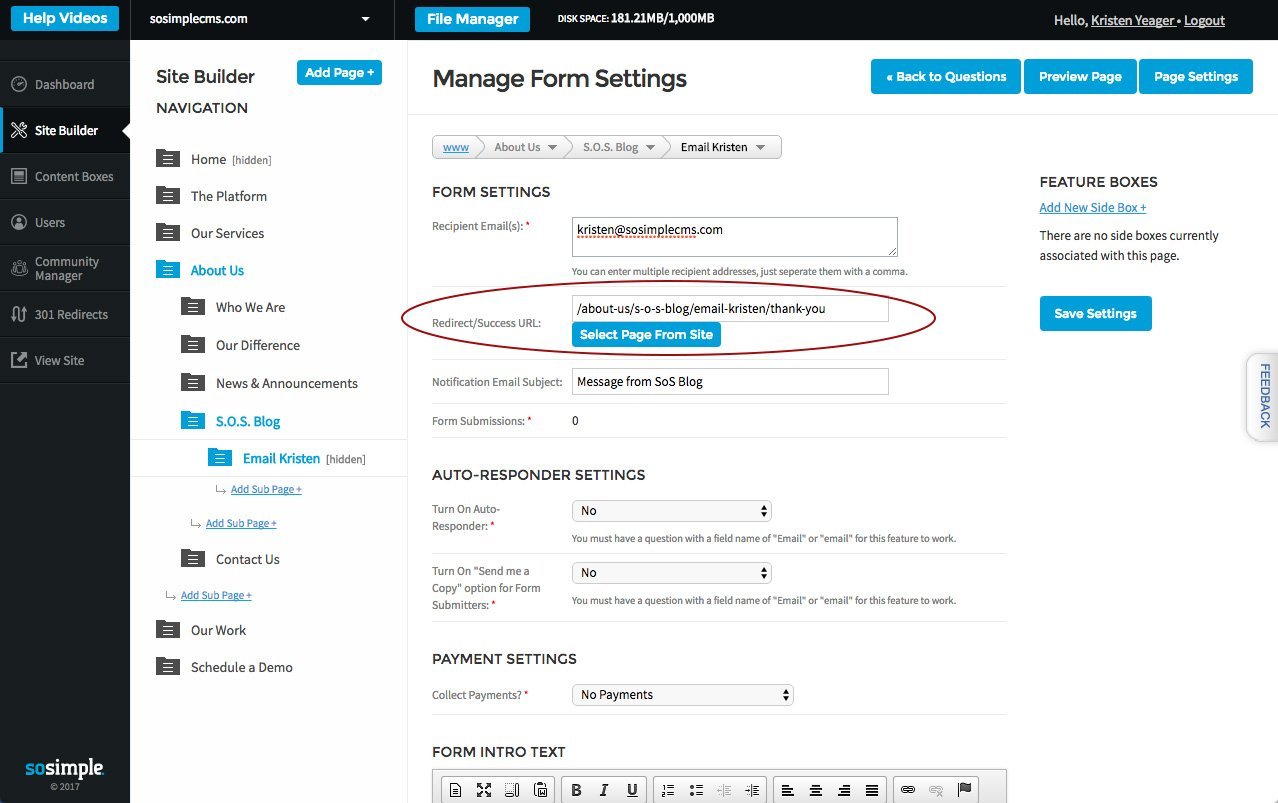Open the Feedback side tab
The height and width of the screenshot is (803, 1278).
coord(1263,396)
